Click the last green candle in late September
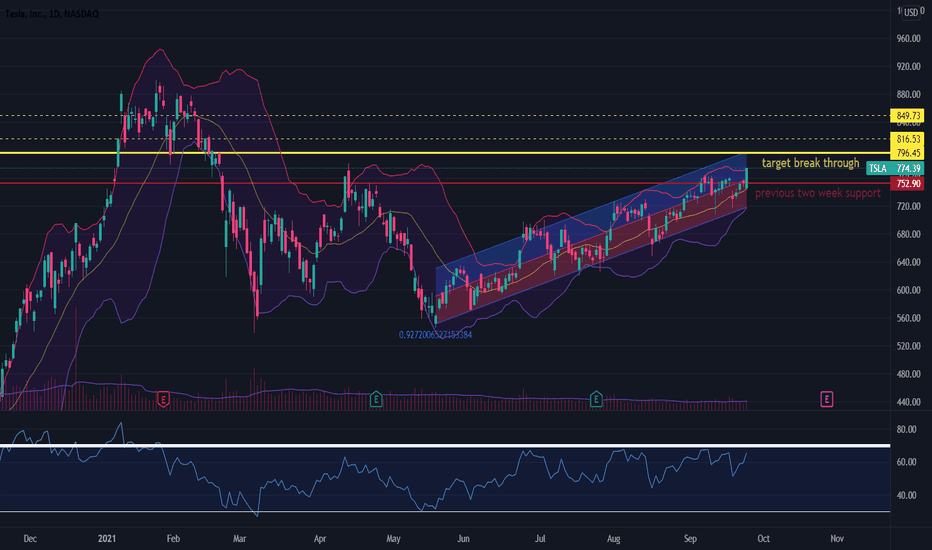 pyautogui.click(x=746, y=178)
